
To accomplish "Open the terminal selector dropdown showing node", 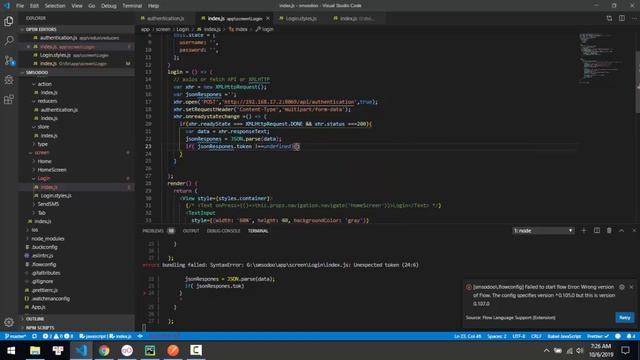I will 543,231.
